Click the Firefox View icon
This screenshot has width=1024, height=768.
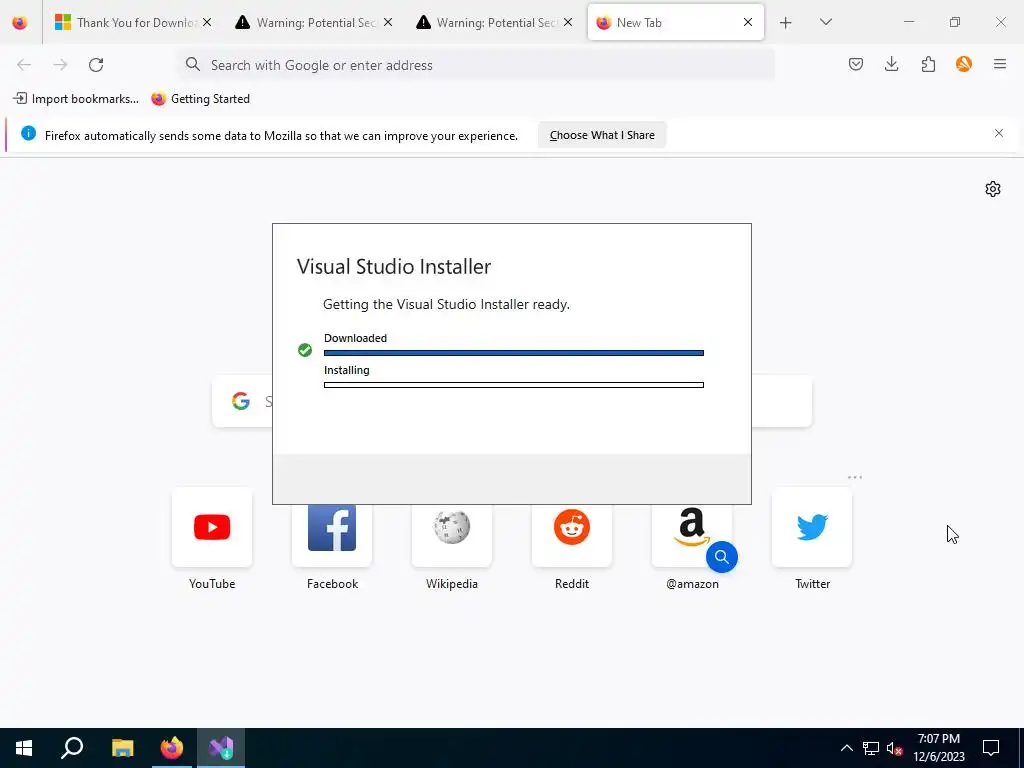[x=20, y=22]
